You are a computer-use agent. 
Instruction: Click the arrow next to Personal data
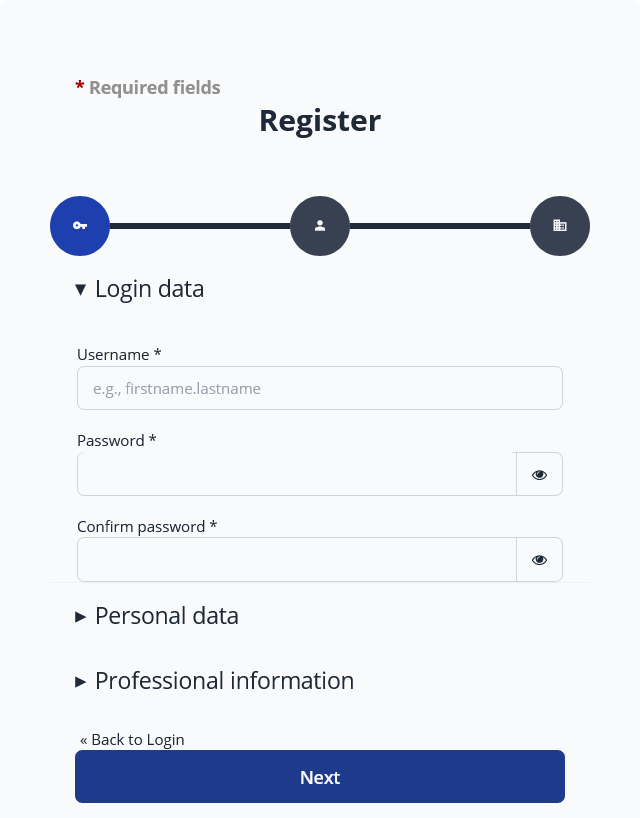tap(81, 616)
